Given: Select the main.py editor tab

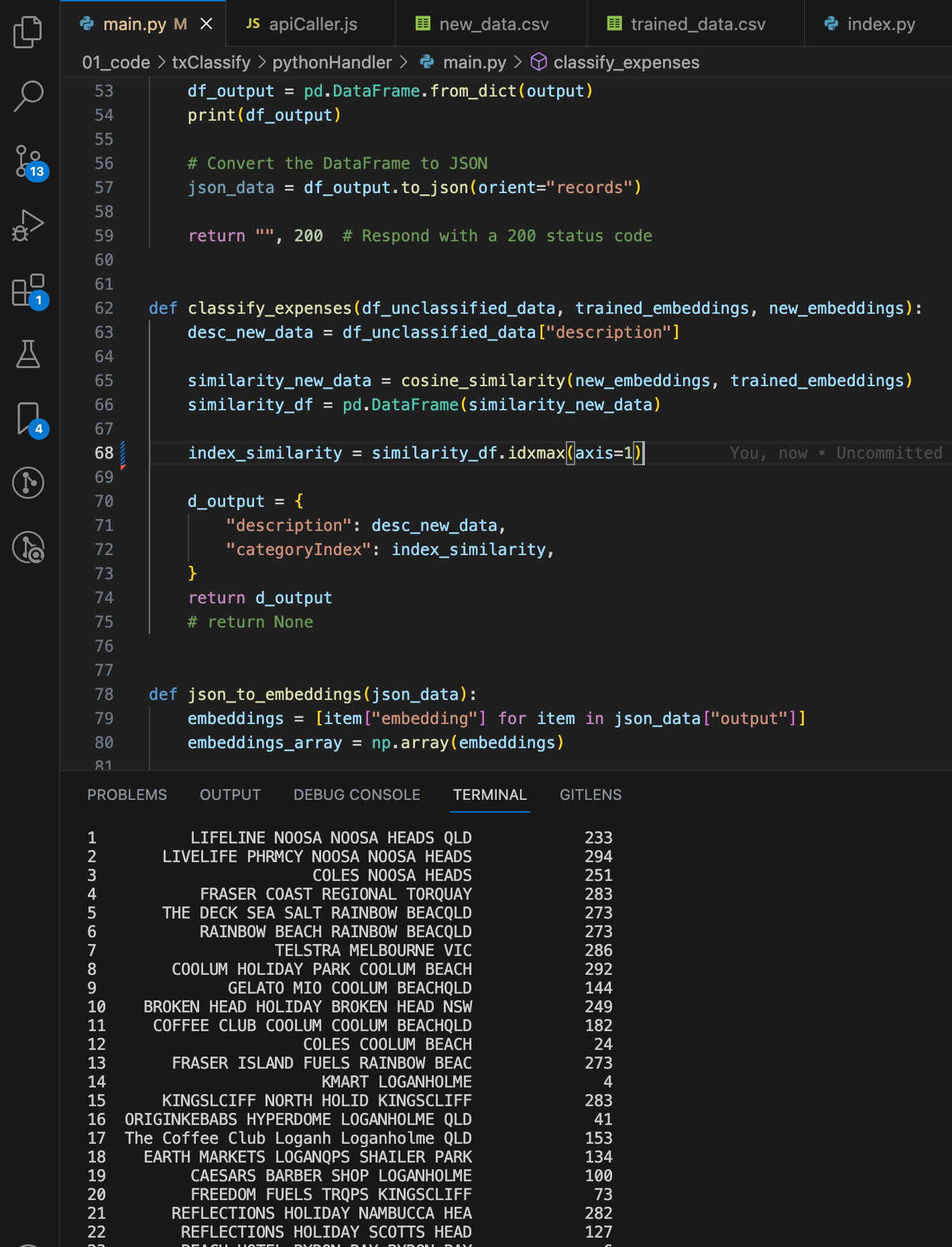Looking at the screenshot, I should click(x=143, y=24).
